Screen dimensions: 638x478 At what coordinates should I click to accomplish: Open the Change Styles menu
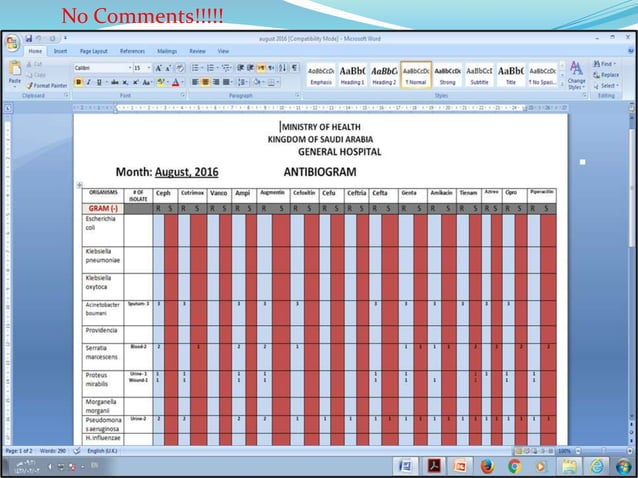pyautogui.click(x=576, y=75)
